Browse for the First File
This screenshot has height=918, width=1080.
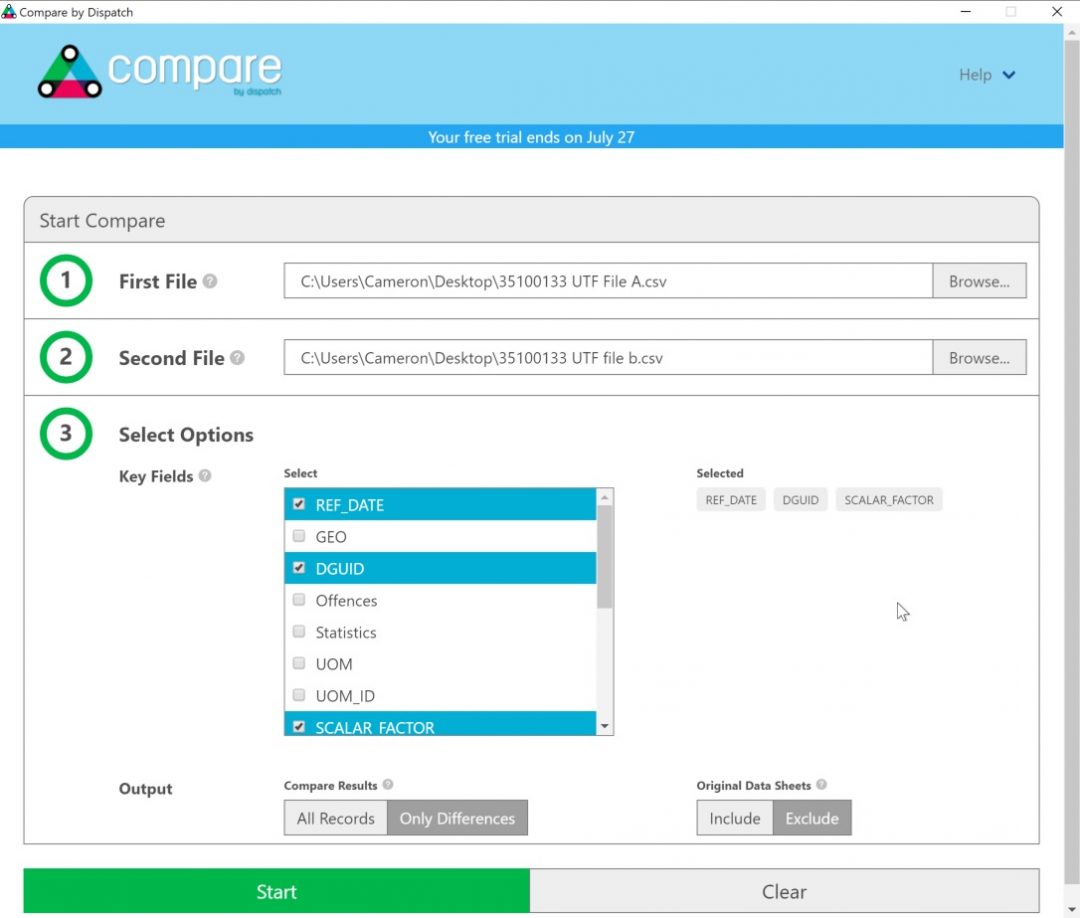coord(980,281)
